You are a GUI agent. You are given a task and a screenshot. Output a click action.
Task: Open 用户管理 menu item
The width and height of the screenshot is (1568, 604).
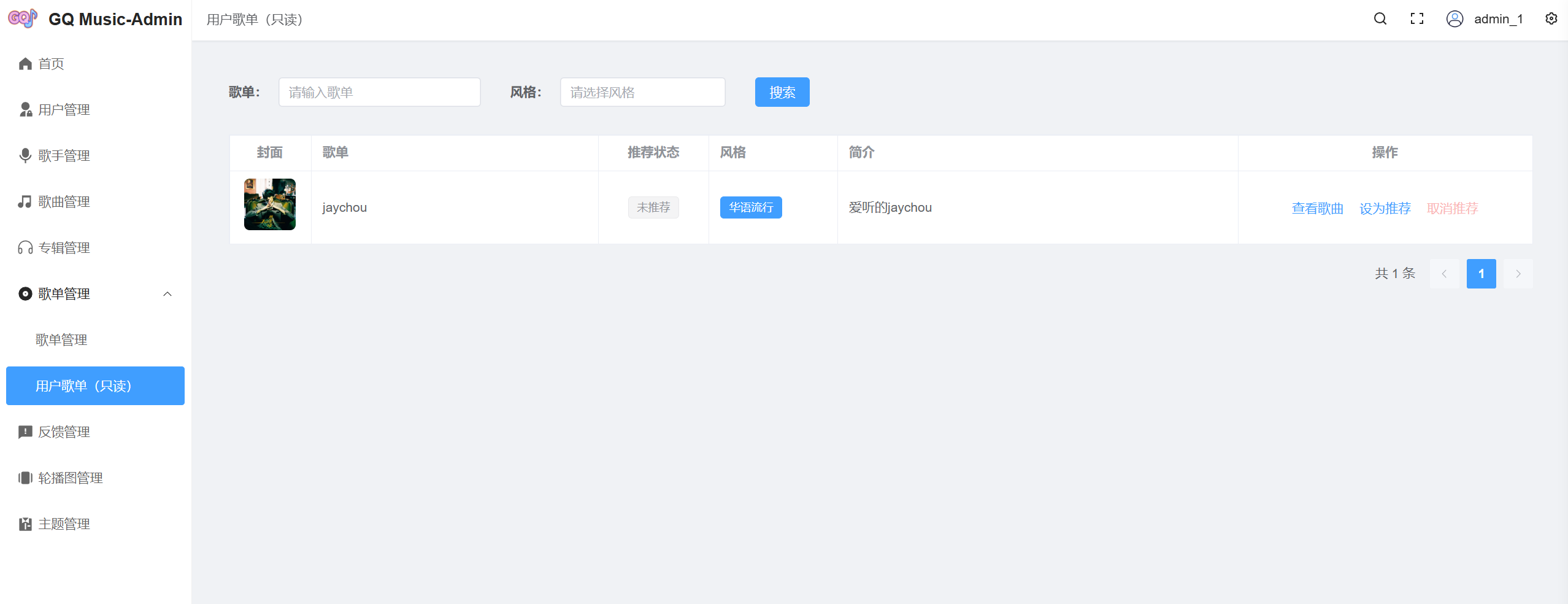click(64, 110)
